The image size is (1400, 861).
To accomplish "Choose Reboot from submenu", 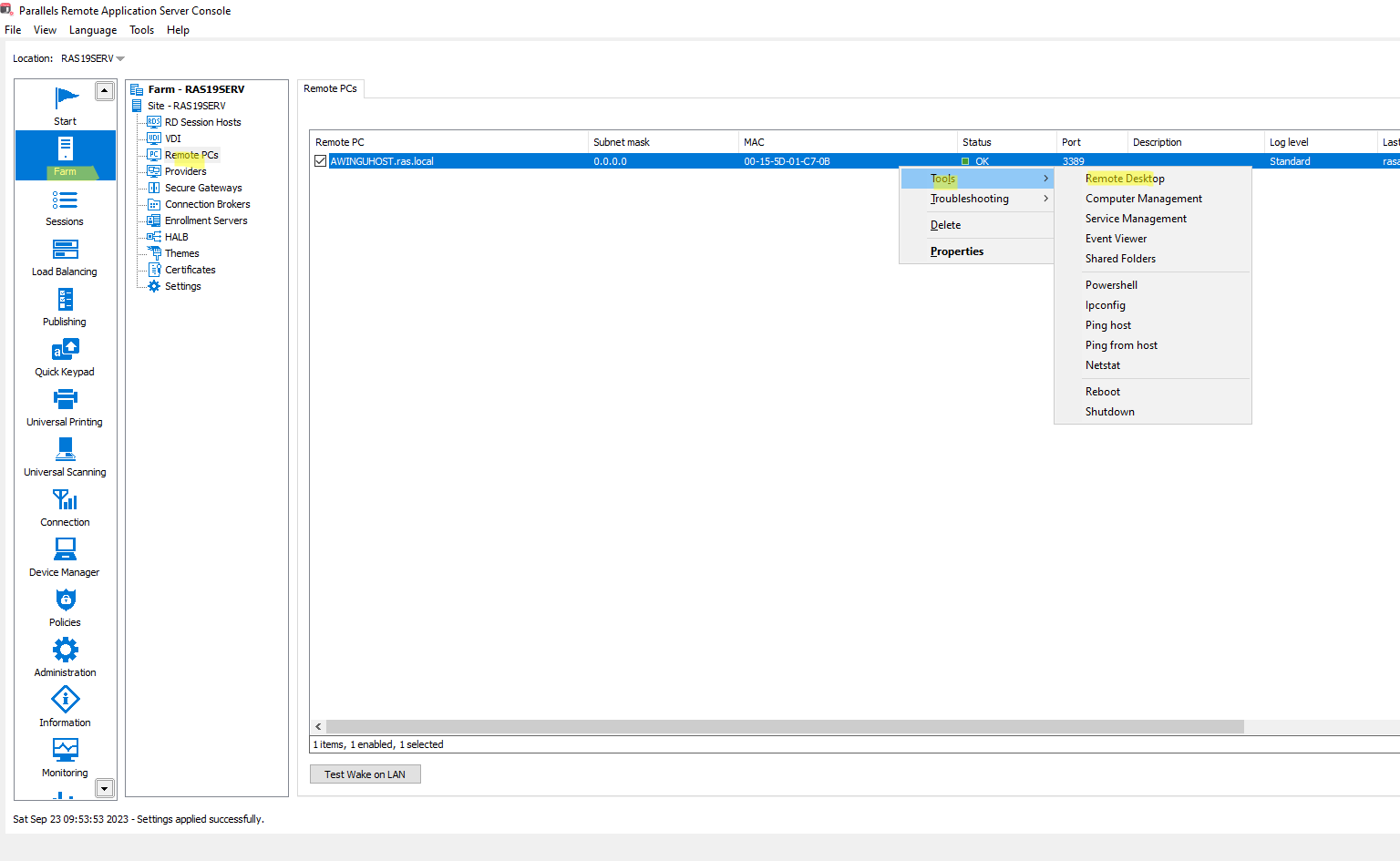I will tap(1152, 392).
